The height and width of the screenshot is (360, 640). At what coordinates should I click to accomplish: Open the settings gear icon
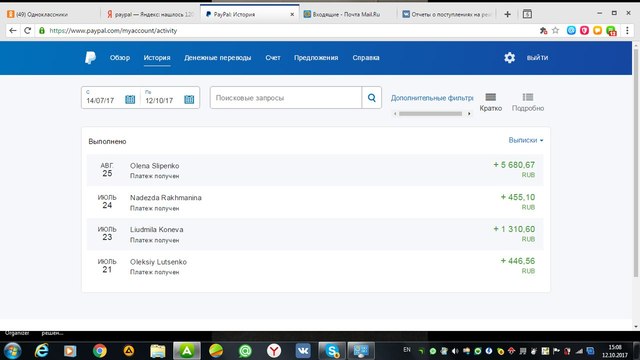509,58
